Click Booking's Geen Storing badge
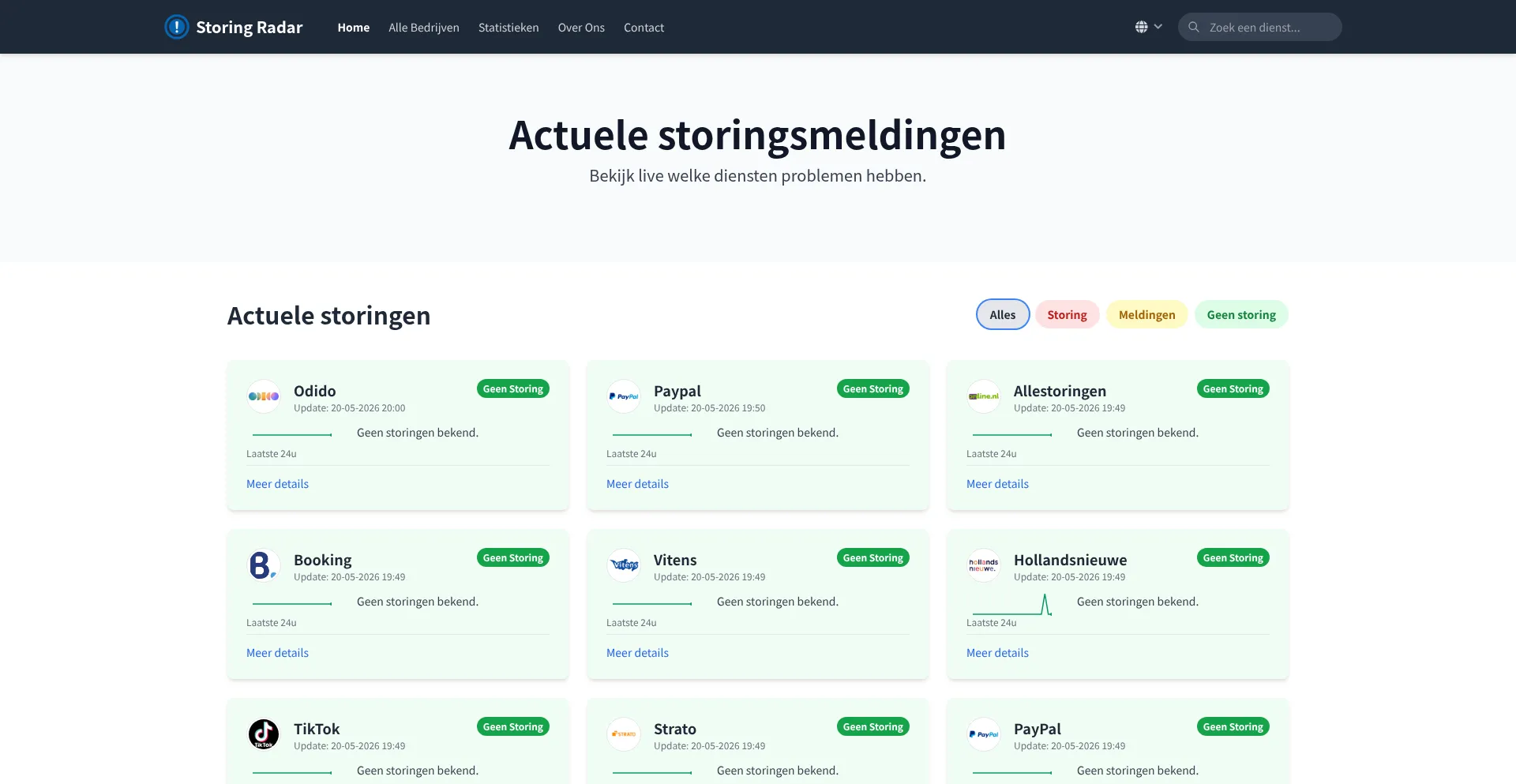The image size is (1516, 784). pos(513,557)
